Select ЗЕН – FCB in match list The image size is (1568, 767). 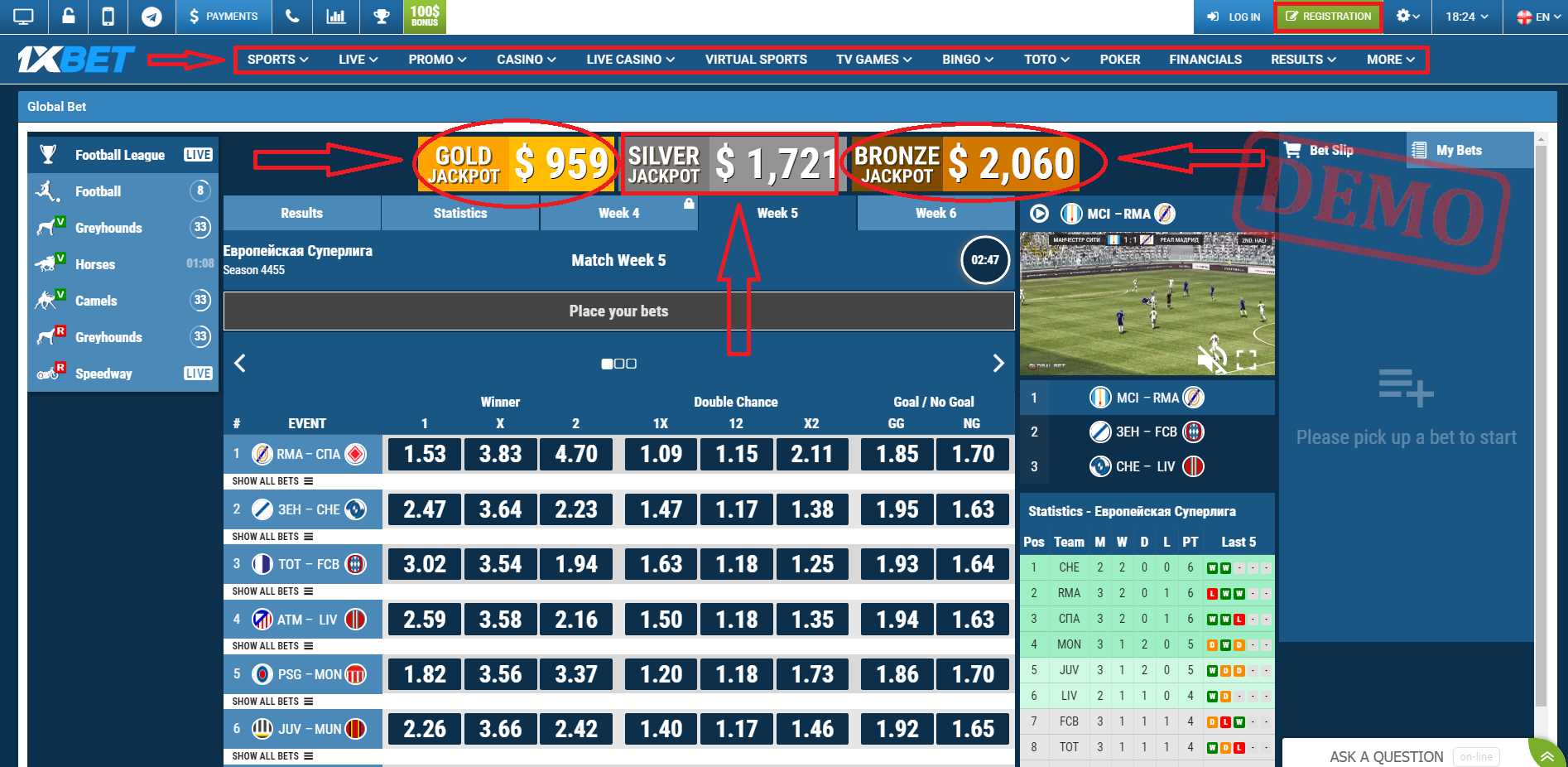[x=1147, y=432]
